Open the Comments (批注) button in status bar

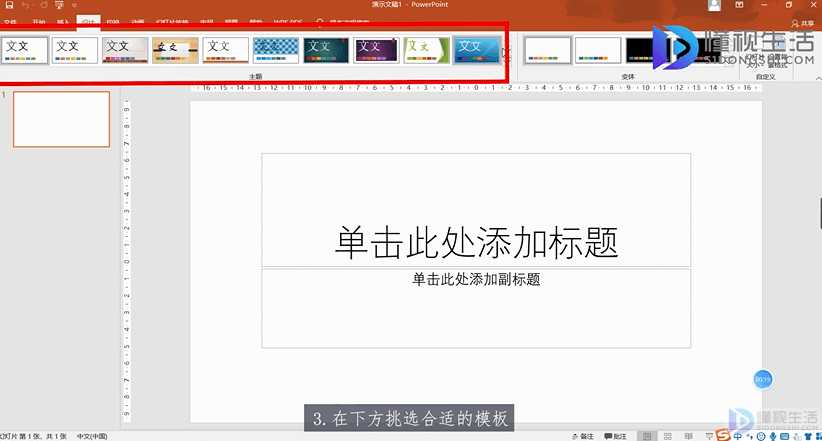tap(615, 436)
